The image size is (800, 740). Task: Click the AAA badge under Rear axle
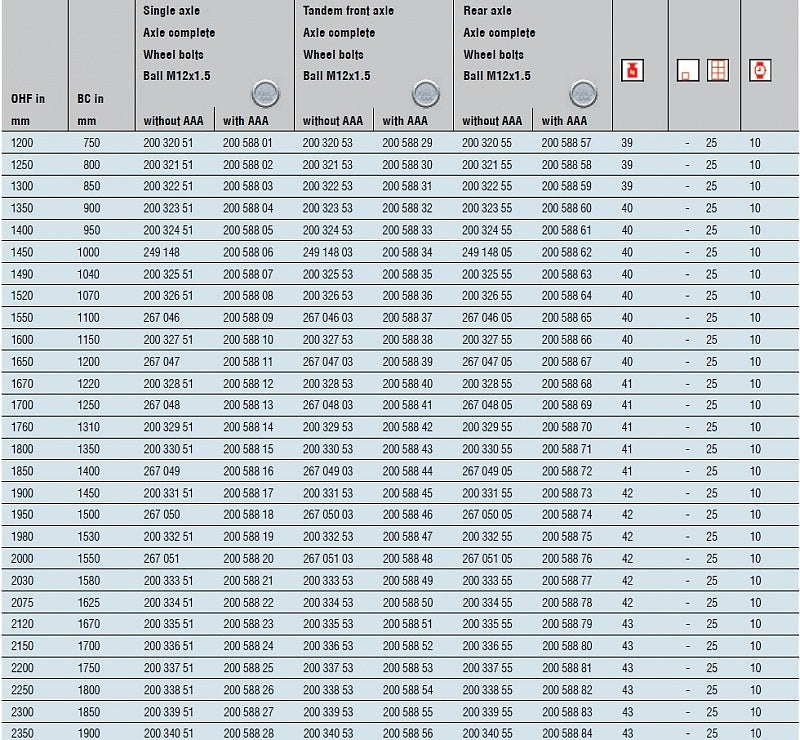tap(584, 94)
